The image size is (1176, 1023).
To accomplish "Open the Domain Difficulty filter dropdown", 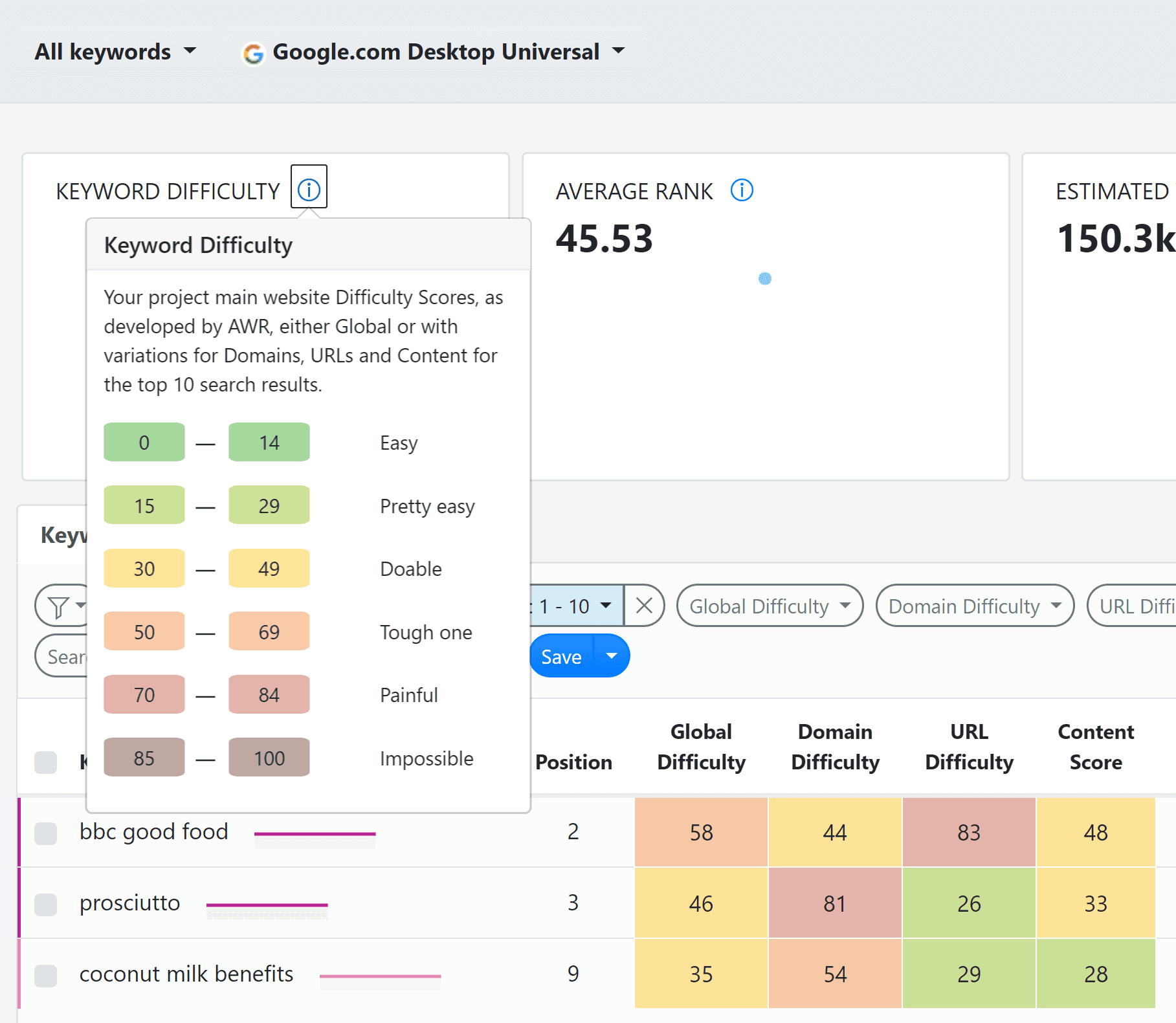I will click(x=975, y=606).
